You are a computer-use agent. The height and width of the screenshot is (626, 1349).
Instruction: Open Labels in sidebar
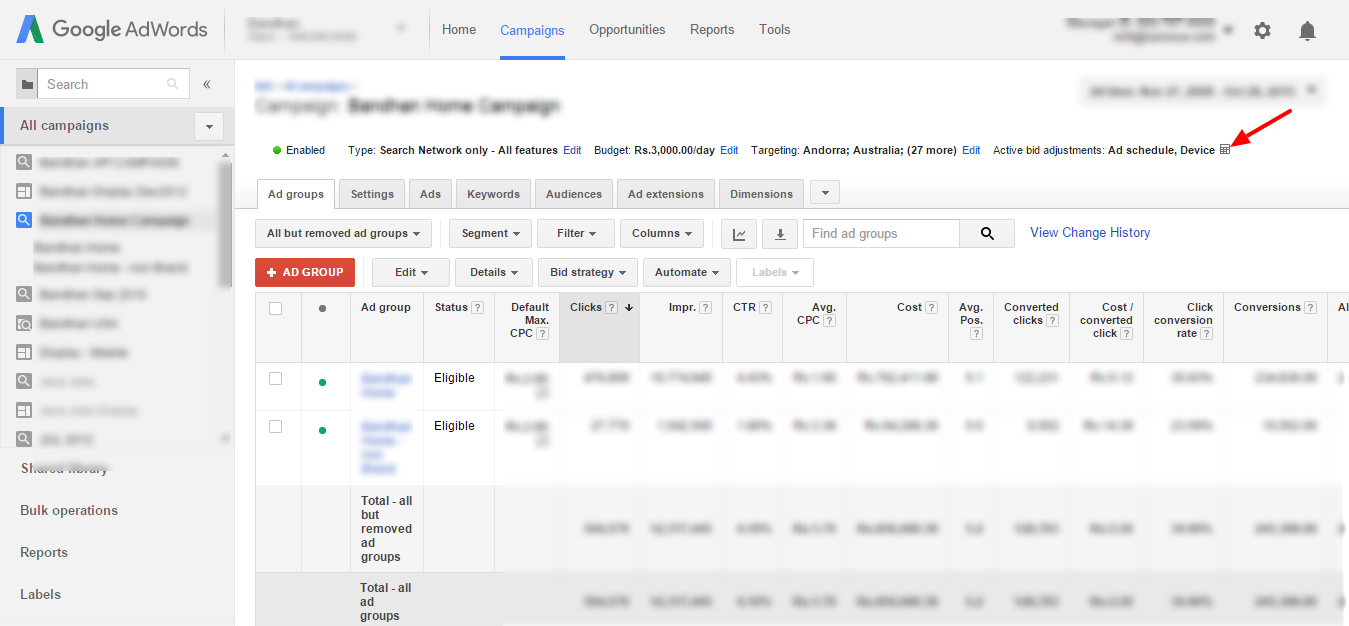[40, 595]
